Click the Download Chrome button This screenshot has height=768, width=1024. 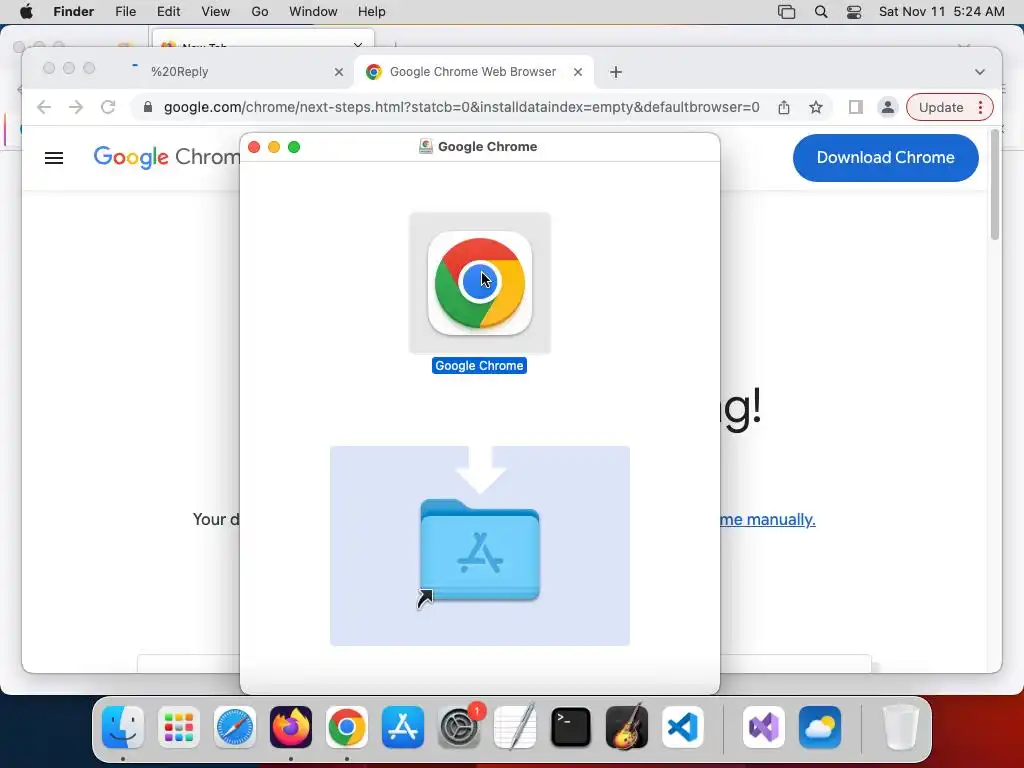point(886,157)
